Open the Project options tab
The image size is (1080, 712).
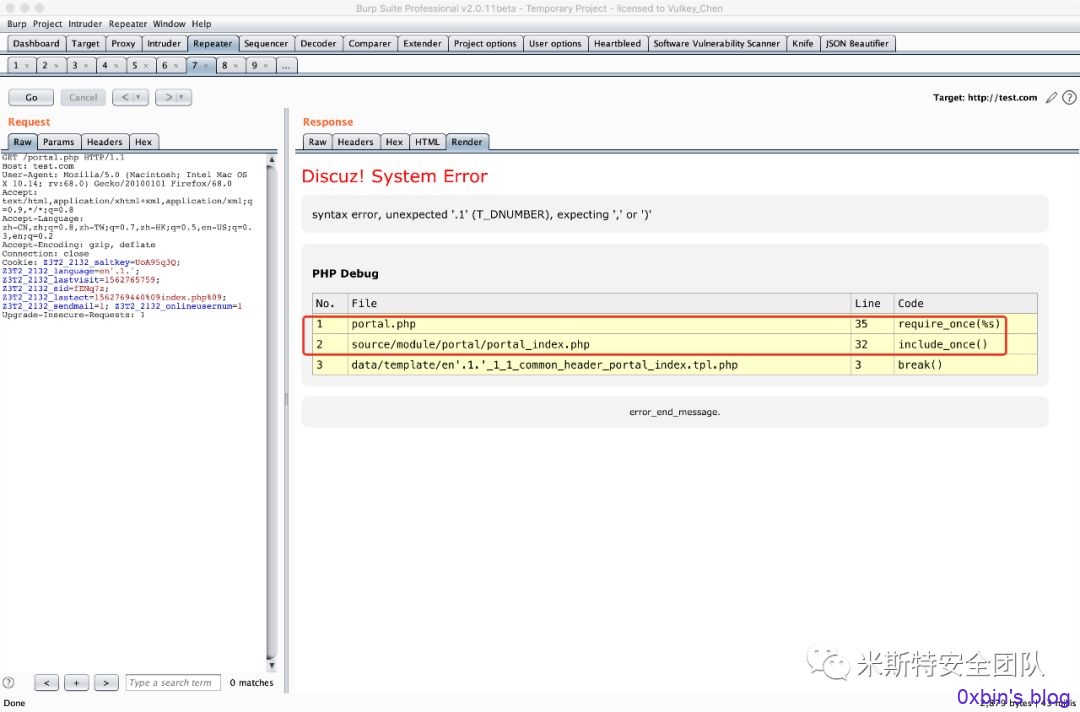(x=486, y=43)
